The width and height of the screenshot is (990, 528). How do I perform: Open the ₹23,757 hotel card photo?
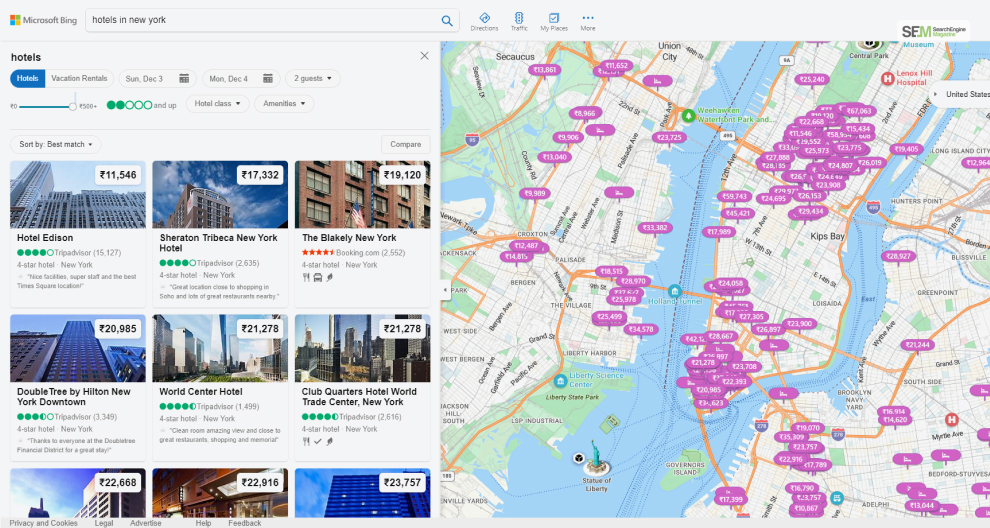362,493
